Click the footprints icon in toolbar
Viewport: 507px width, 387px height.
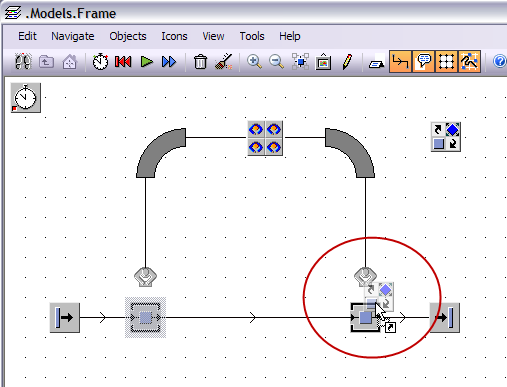23,62
